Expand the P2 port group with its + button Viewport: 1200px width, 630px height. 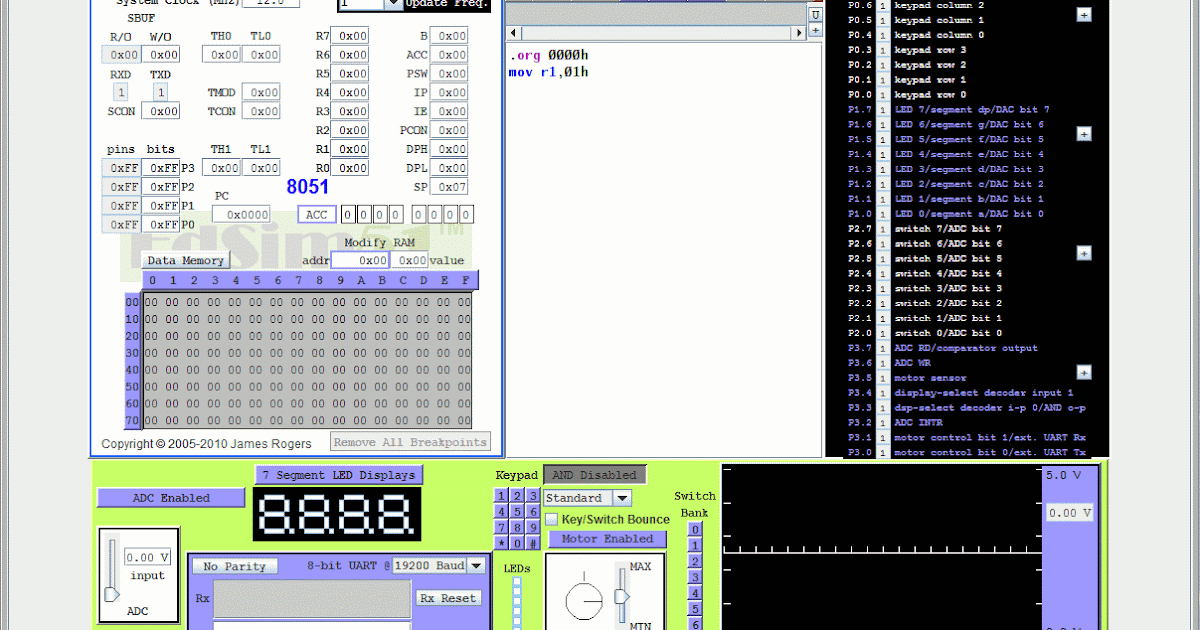coord(1083,255)
